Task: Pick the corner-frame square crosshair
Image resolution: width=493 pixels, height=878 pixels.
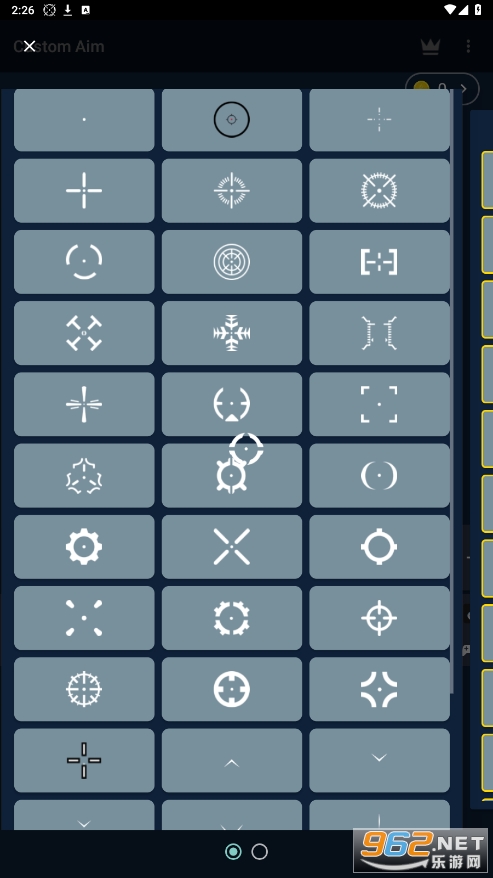Action: point(379,404)
